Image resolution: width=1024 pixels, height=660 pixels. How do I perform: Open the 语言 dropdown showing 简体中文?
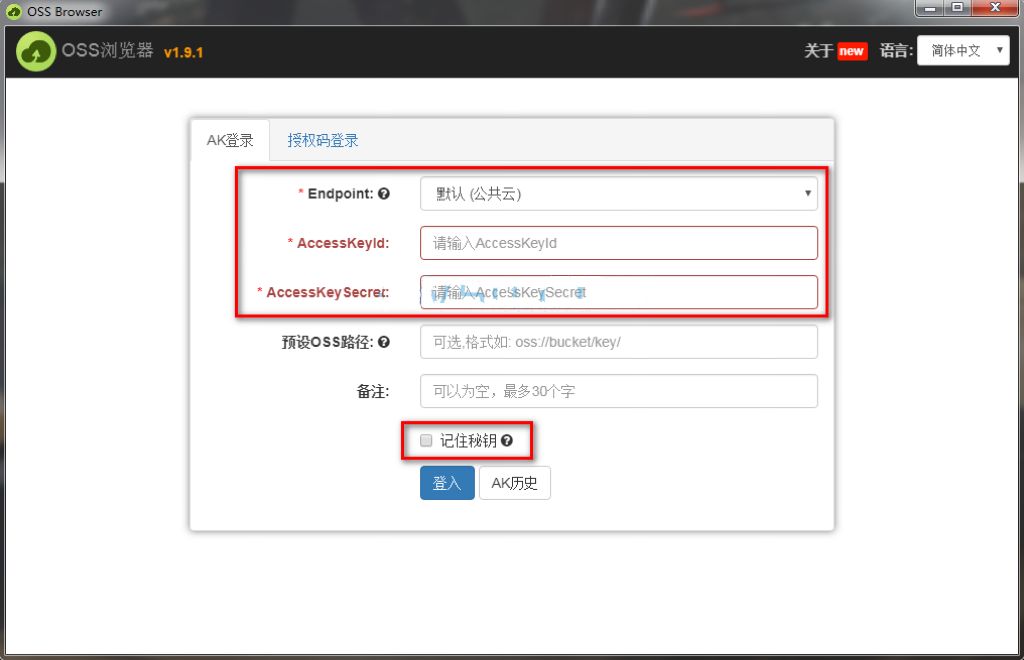tap(963, 50)
